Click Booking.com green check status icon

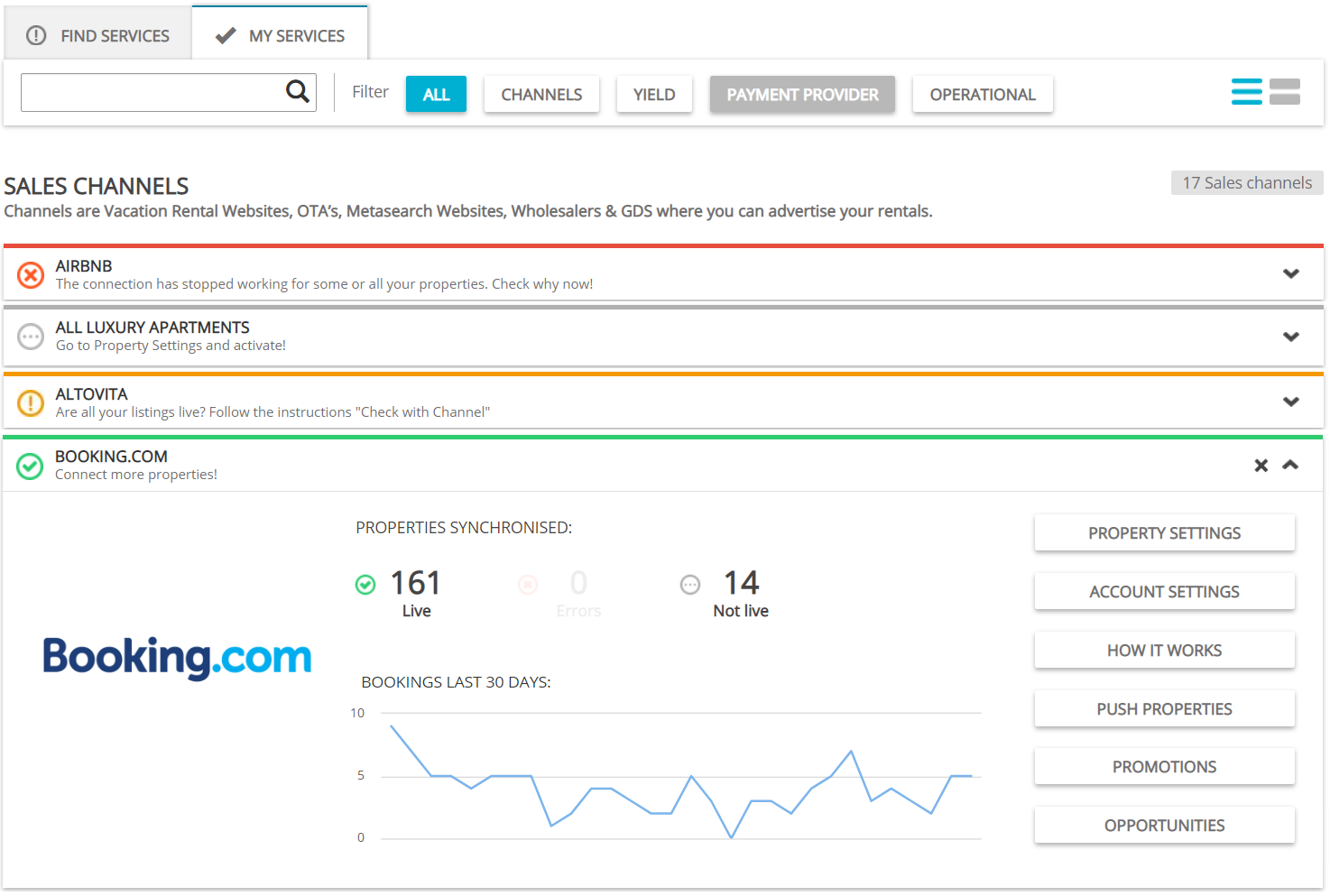(30, 466)
